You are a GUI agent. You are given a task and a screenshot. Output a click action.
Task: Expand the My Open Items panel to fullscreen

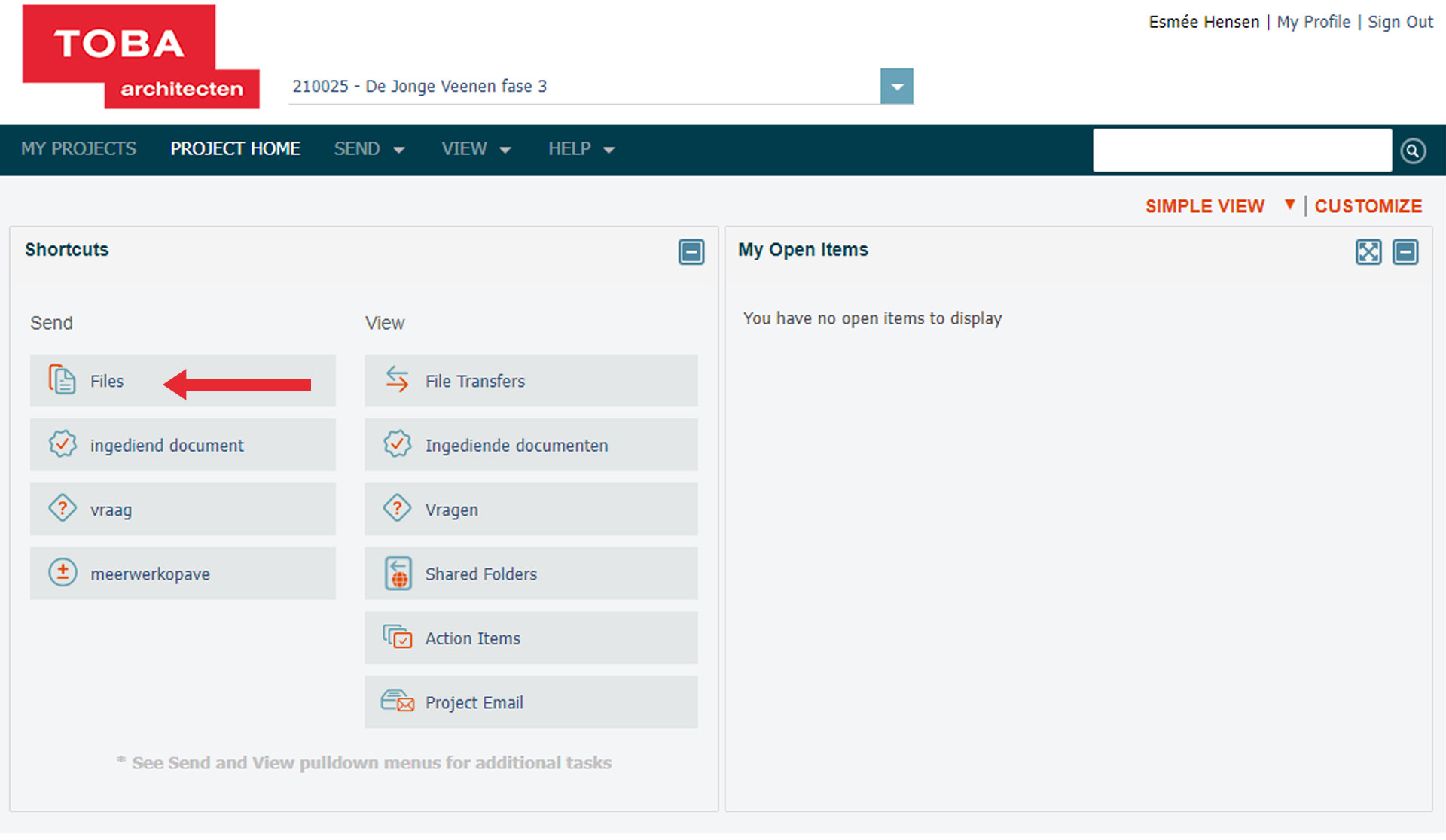(x=1368, y=252)
